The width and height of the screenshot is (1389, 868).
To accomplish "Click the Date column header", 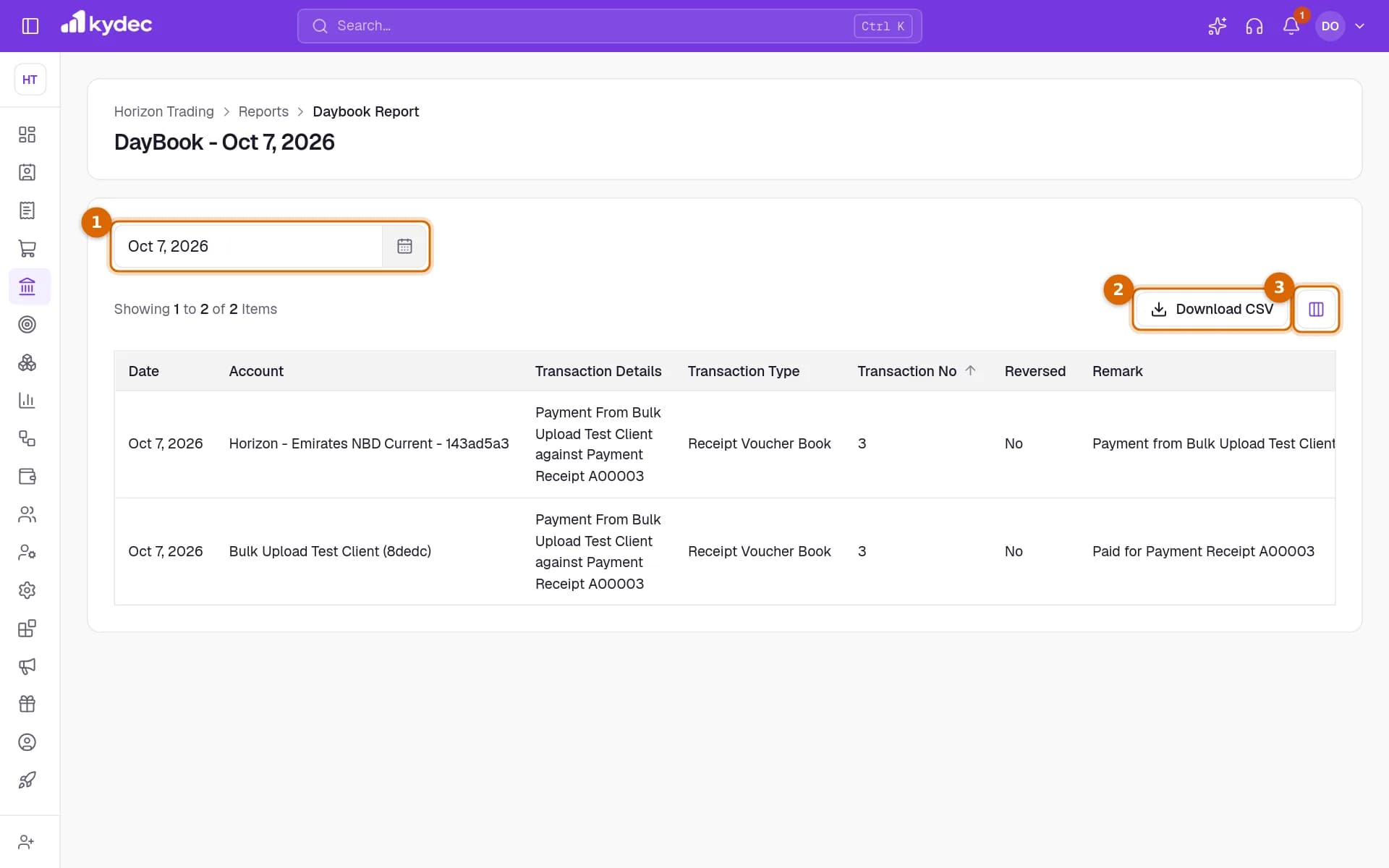I will (x=144, y=371).
